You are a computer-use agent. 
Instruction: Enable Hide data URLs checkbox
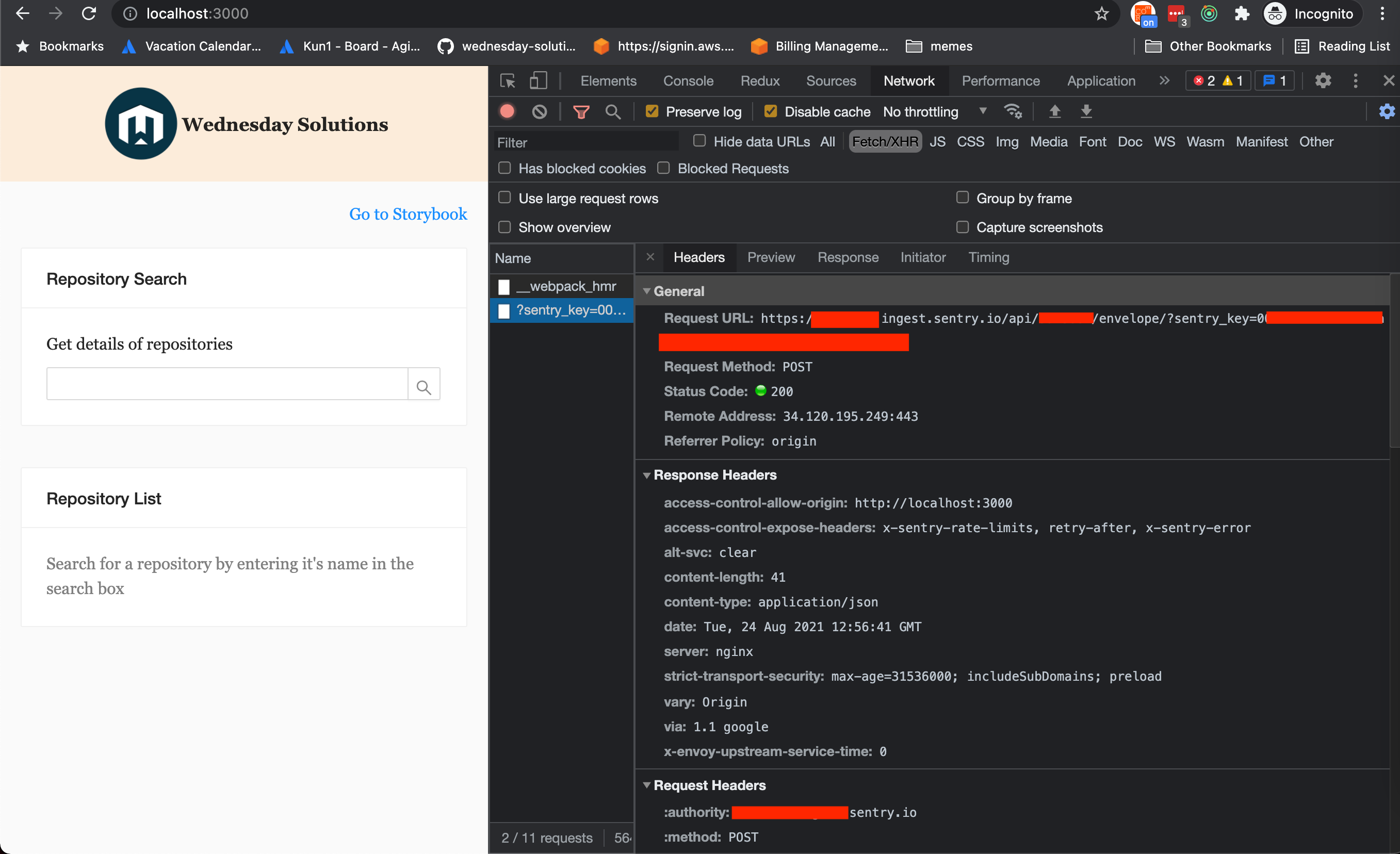699,141
